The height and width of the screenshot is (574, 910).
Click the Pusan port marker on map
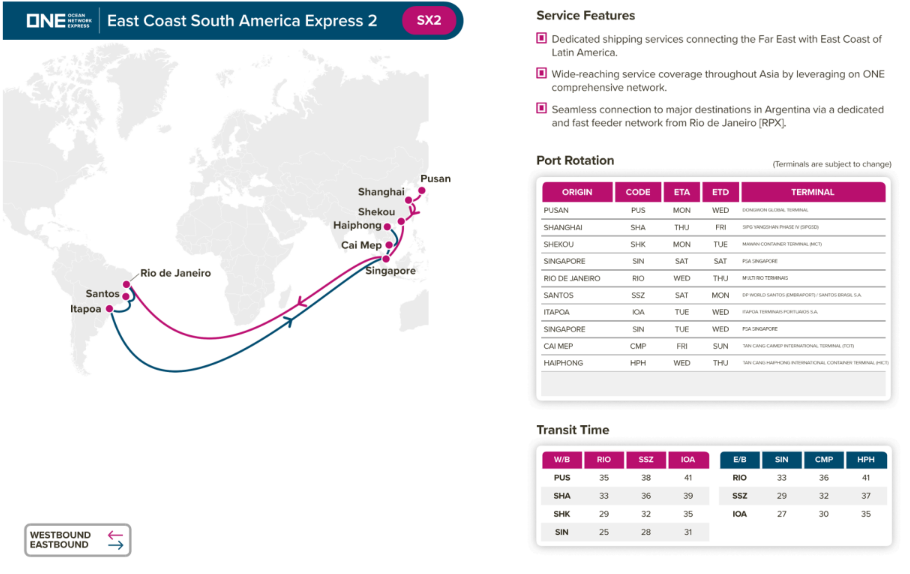point(423,190)
